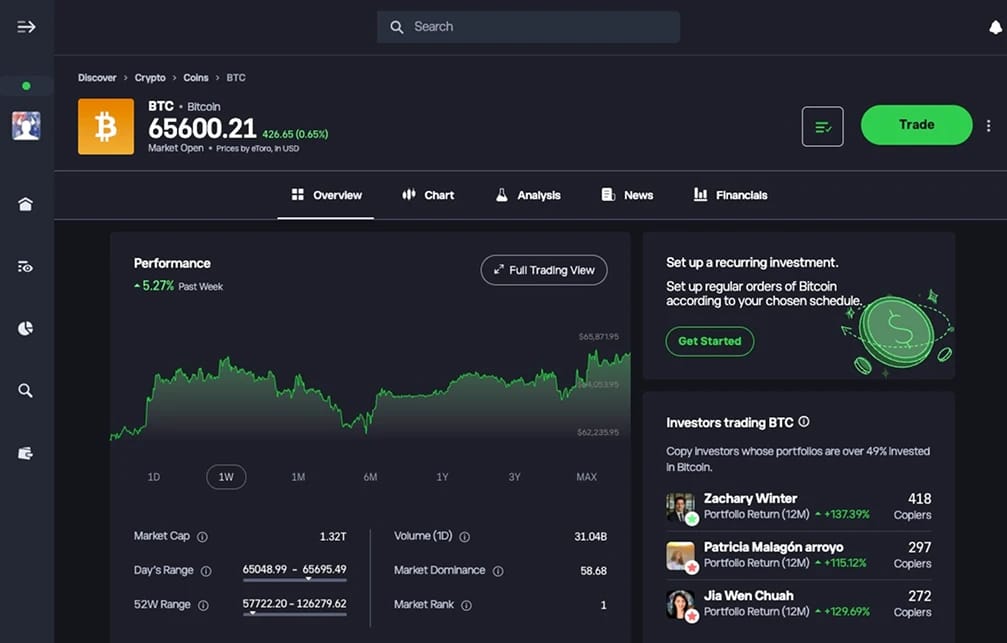Click the 52W Range indicator bar

pyautogui.click(x=295, y=614)
